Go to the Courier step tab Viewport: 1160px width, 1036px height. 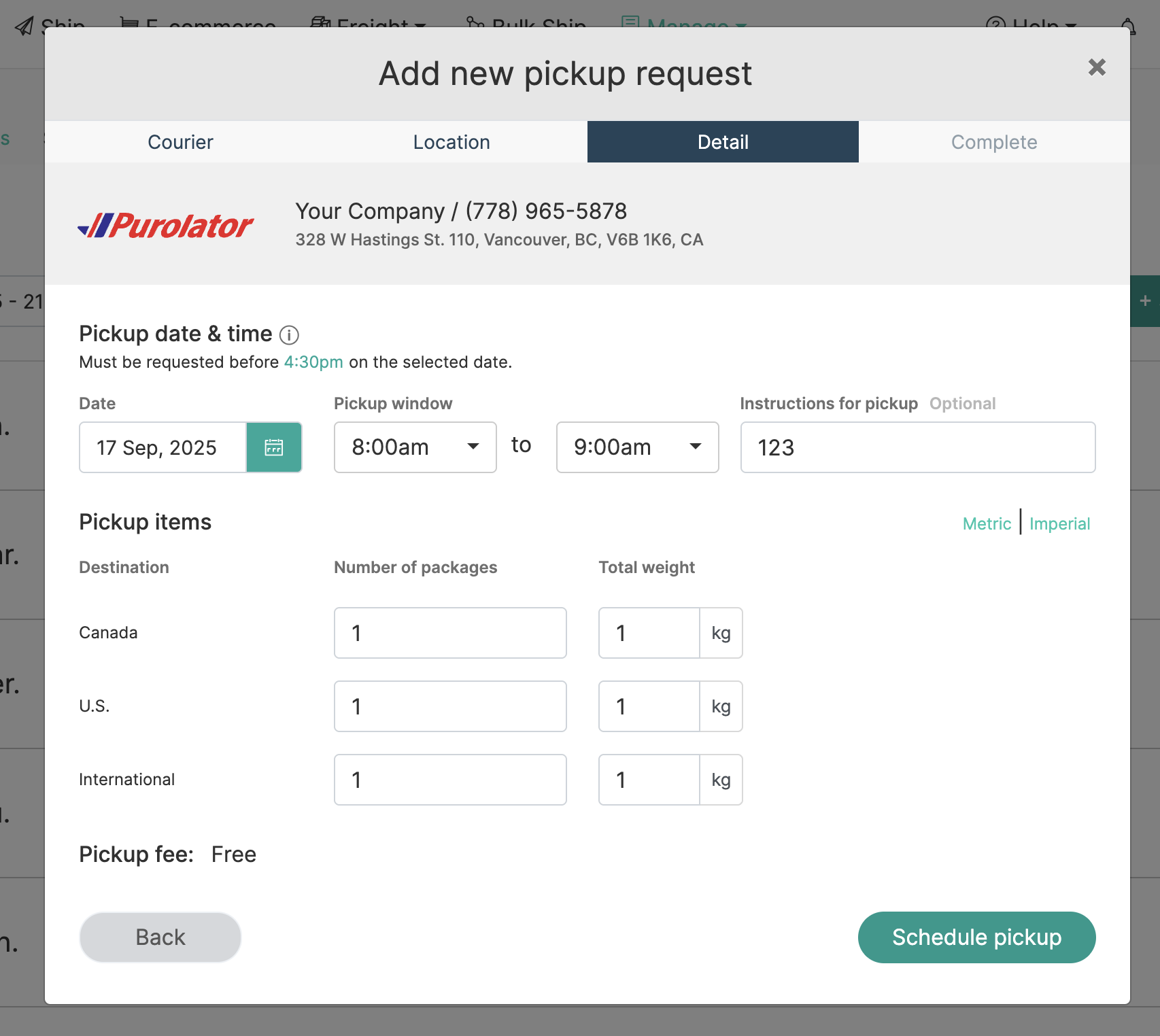(x=180, y=142)
